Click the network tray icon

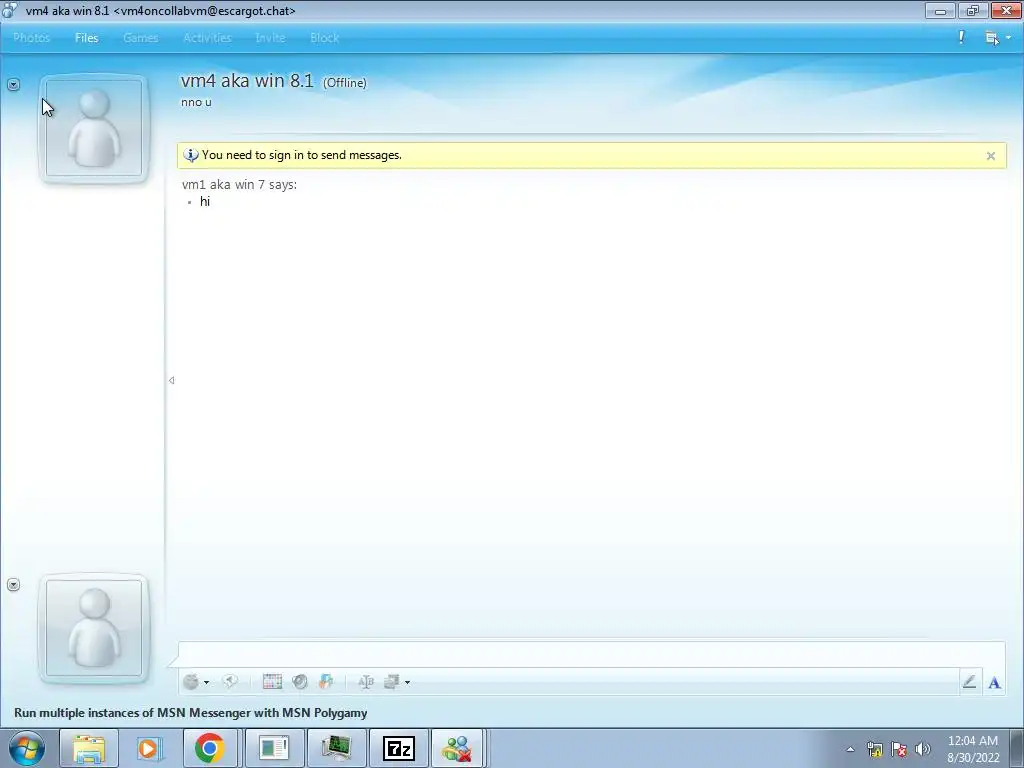[875, 749]
